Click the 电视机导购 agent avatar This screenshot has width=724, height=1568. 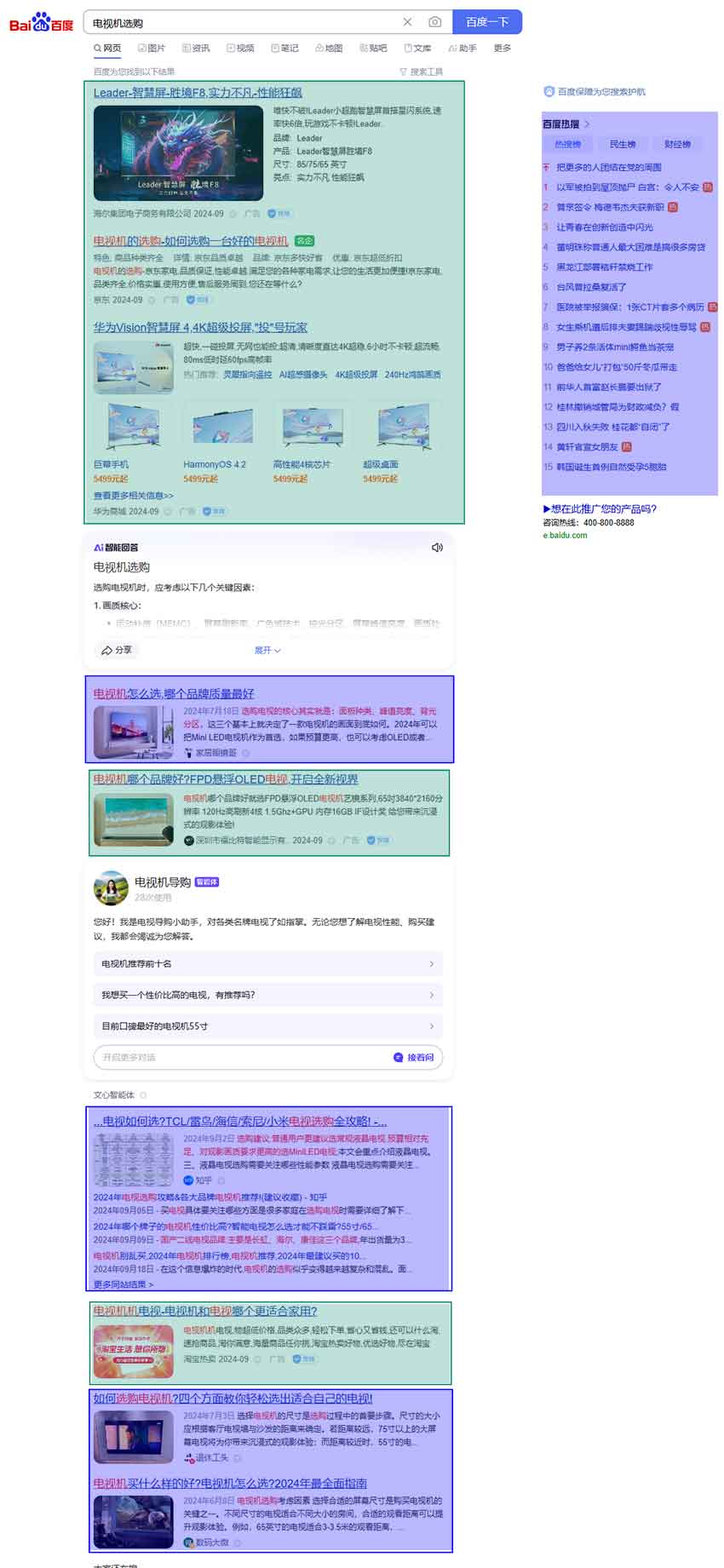pyautogui.click(x=111, y=888)
